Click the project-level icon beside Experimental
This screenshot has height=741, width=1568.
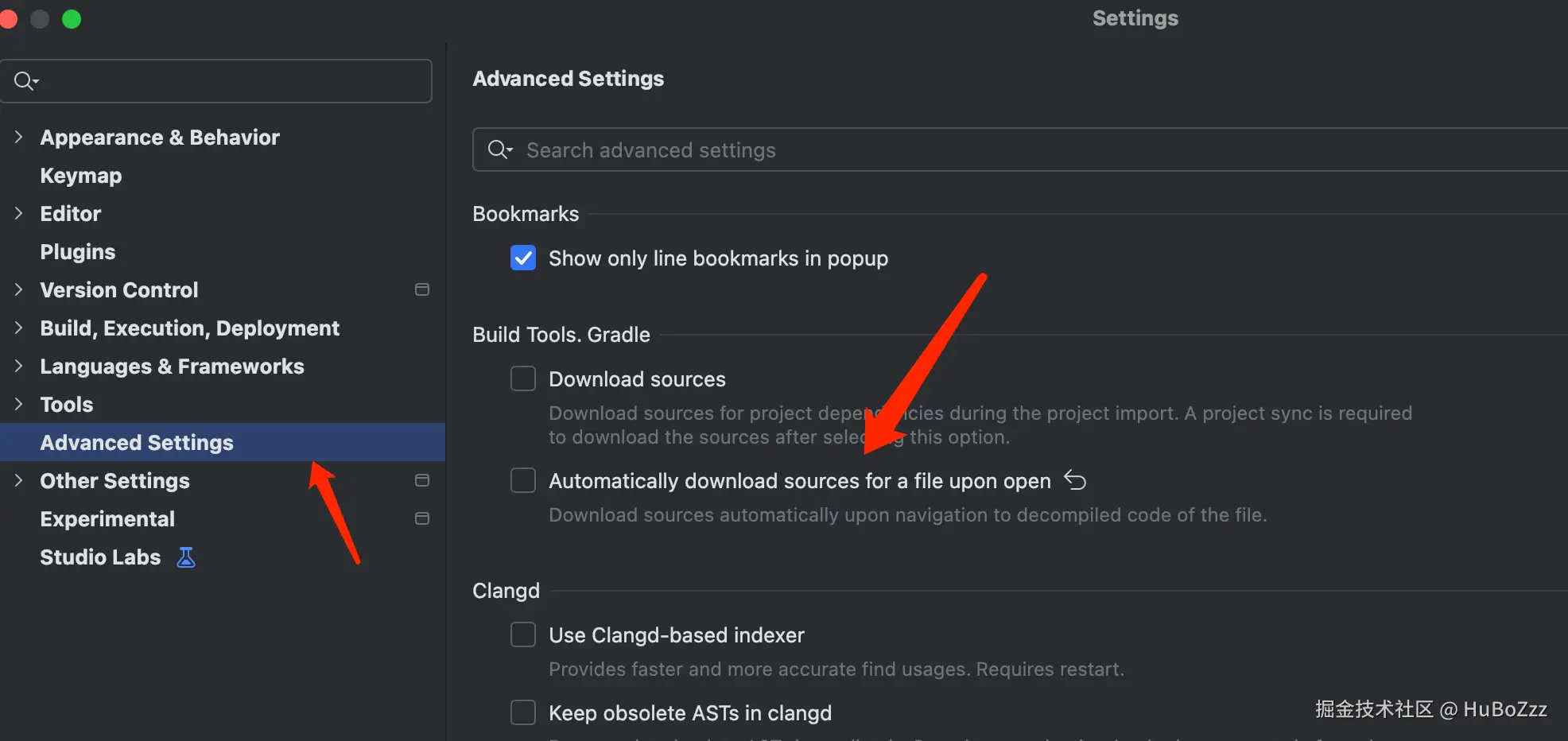422,518
